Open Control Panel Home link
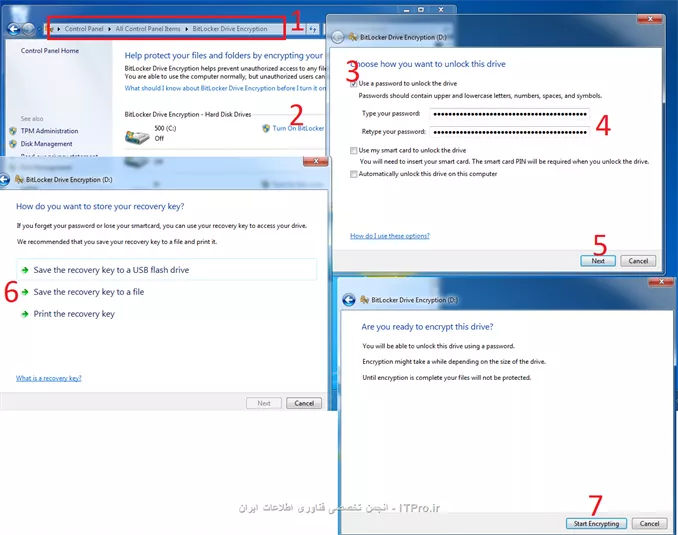This screenshot has height=535, width=678. pos(50,51)
